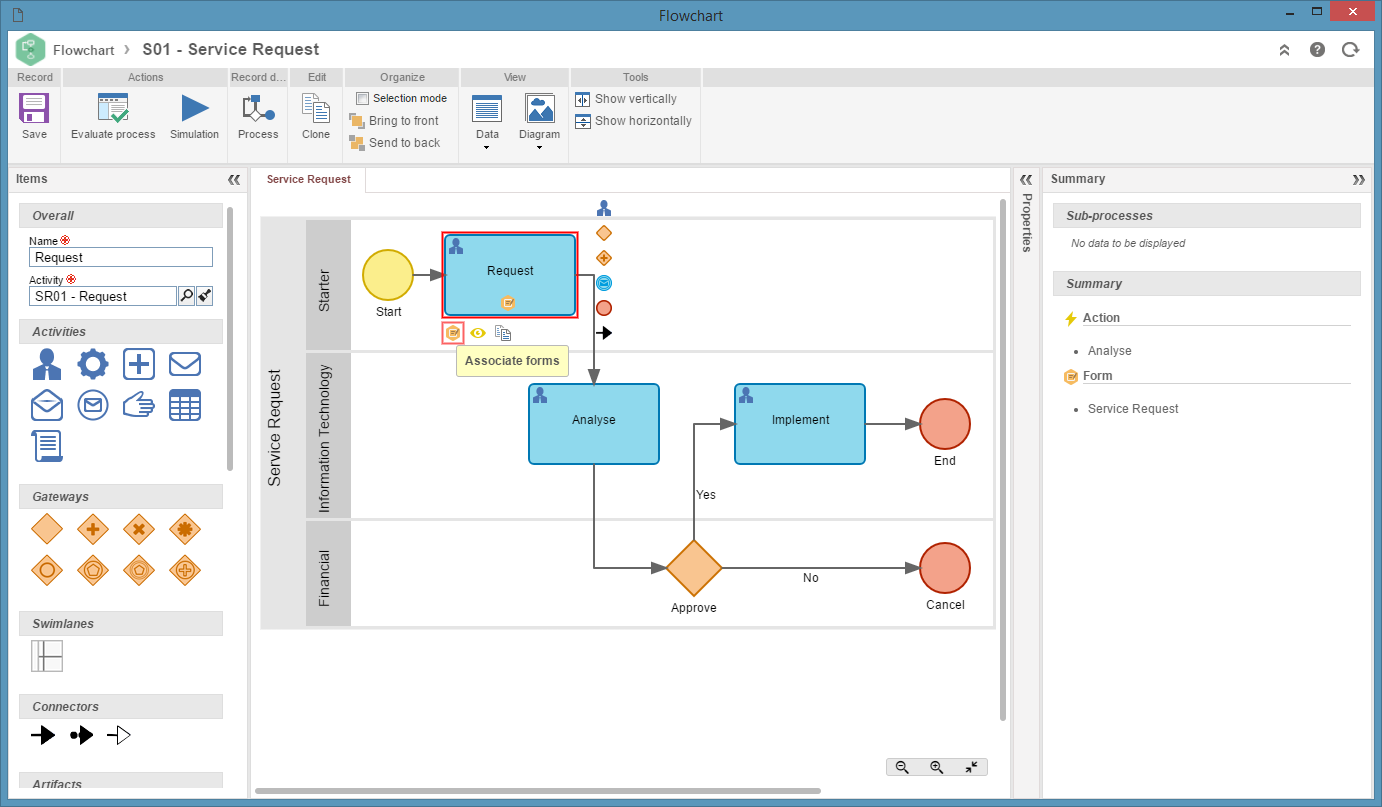Add message event from Request quick menu

[x=604, y=283]
